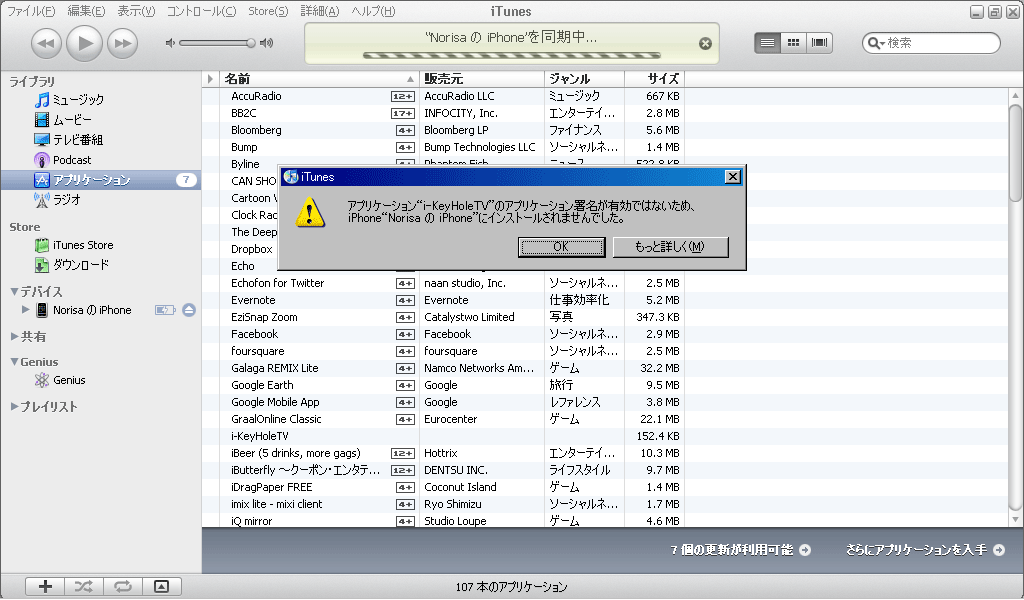Sort by サイズ column header
The image size is (1024, 600).
click(x=654, y=79)
